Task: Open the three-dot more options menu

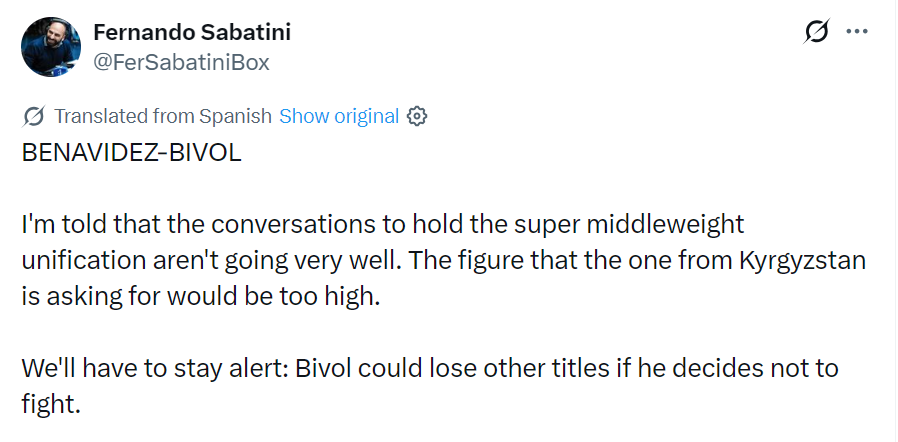Action: [857, 31]
